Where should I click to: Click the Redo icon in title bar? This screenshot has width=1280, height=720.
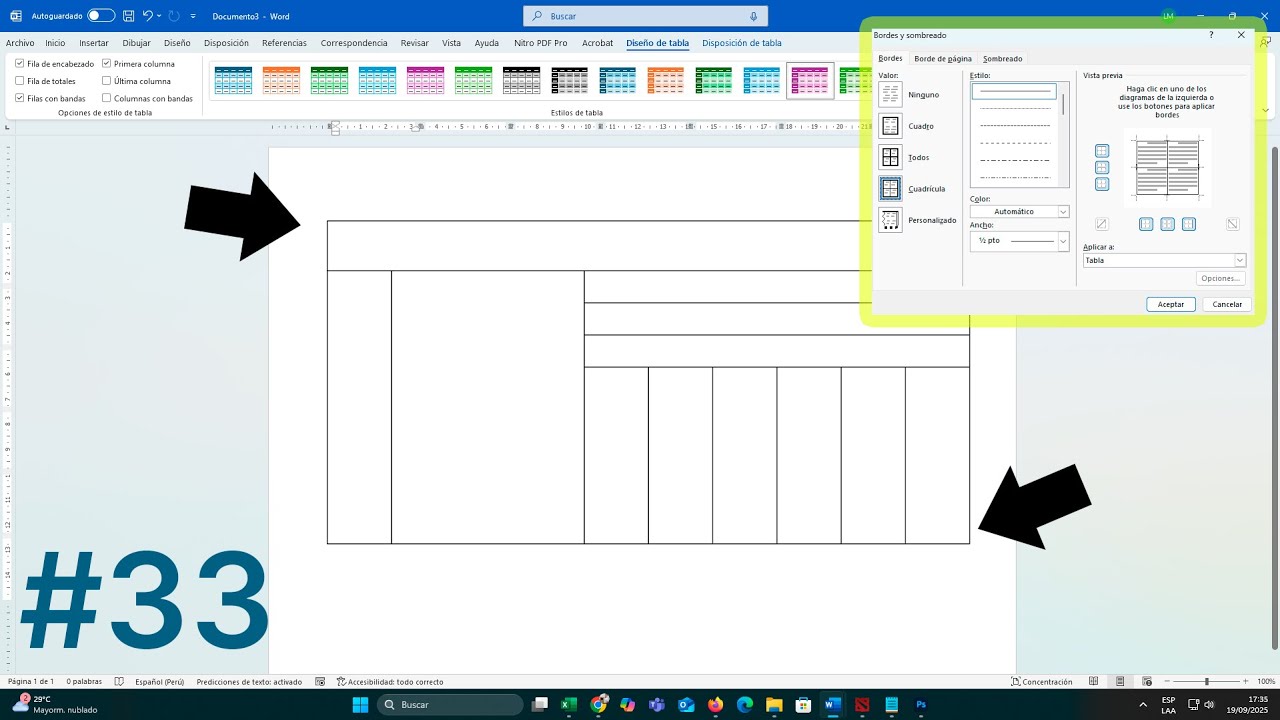click(x=175, y=16)
